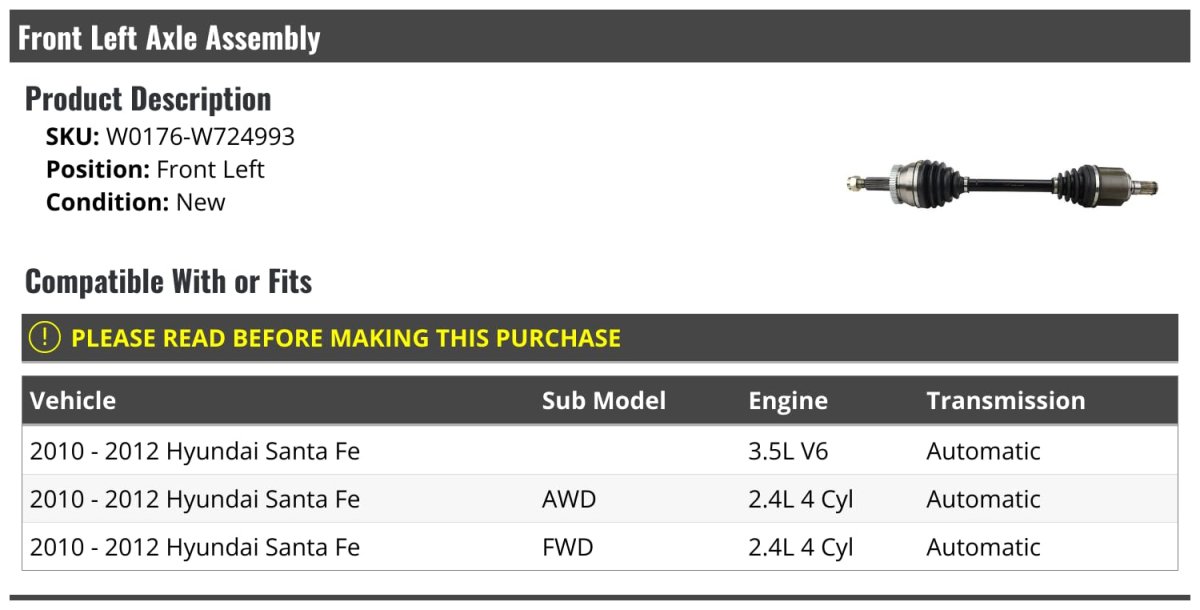Viewport: 1200px width, 610px height.
Task: Click the Product Description heading
Action: [148, 99]
